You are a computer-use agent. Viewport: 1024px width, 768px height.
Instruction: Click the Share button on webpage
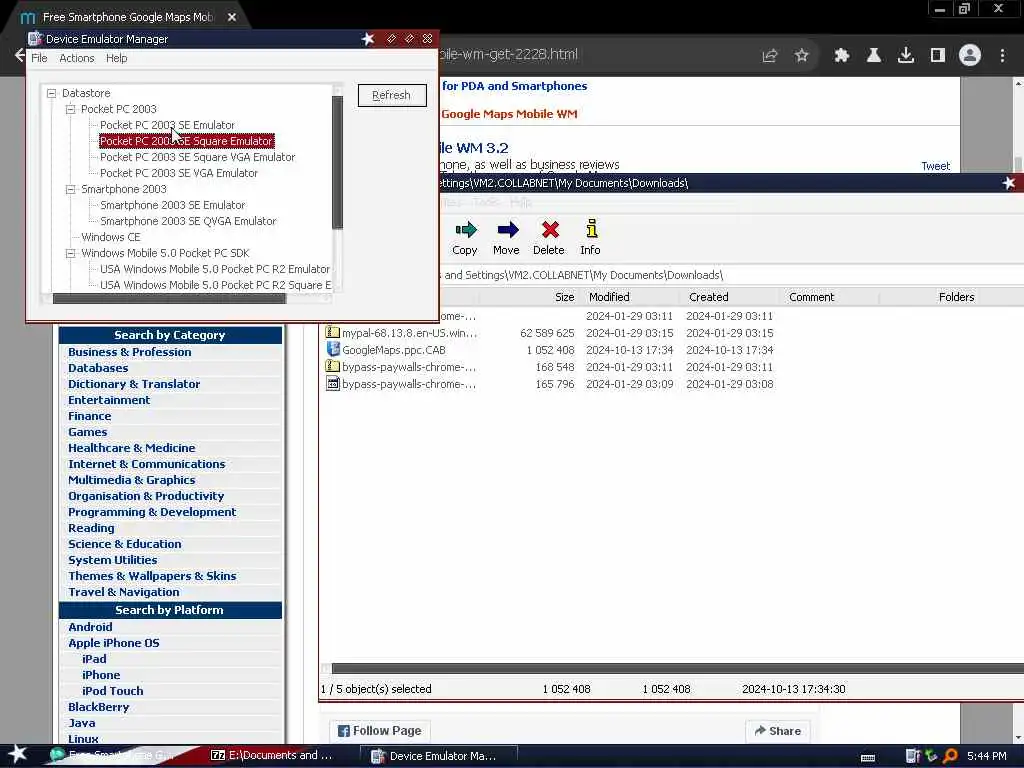(x=778, y=731)
